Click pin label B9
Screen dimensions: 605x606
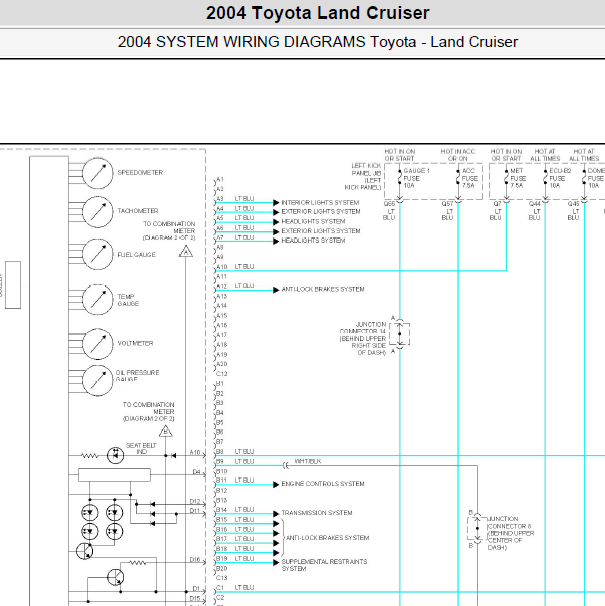(x=220, y=461)
